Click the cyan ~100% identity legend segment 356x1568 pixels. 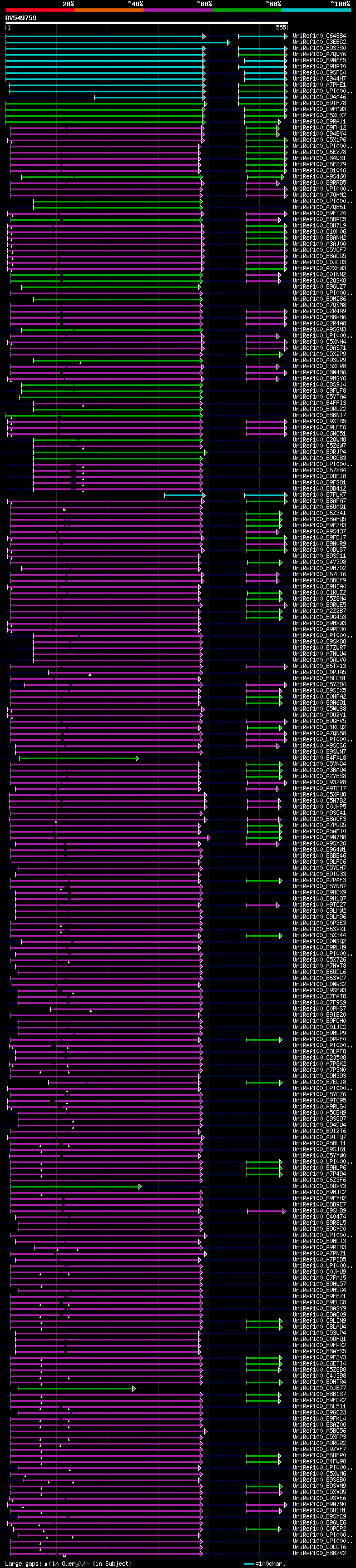315,10
